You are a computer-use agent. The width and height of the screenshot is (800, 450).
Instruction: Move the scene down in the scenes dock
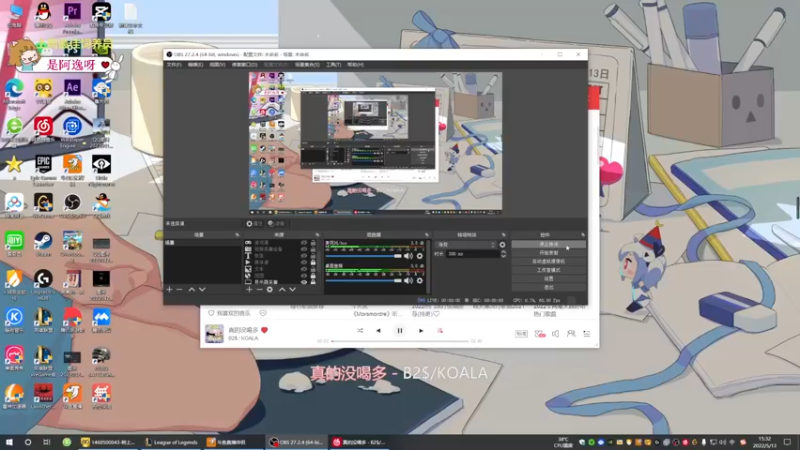(202, 289)
